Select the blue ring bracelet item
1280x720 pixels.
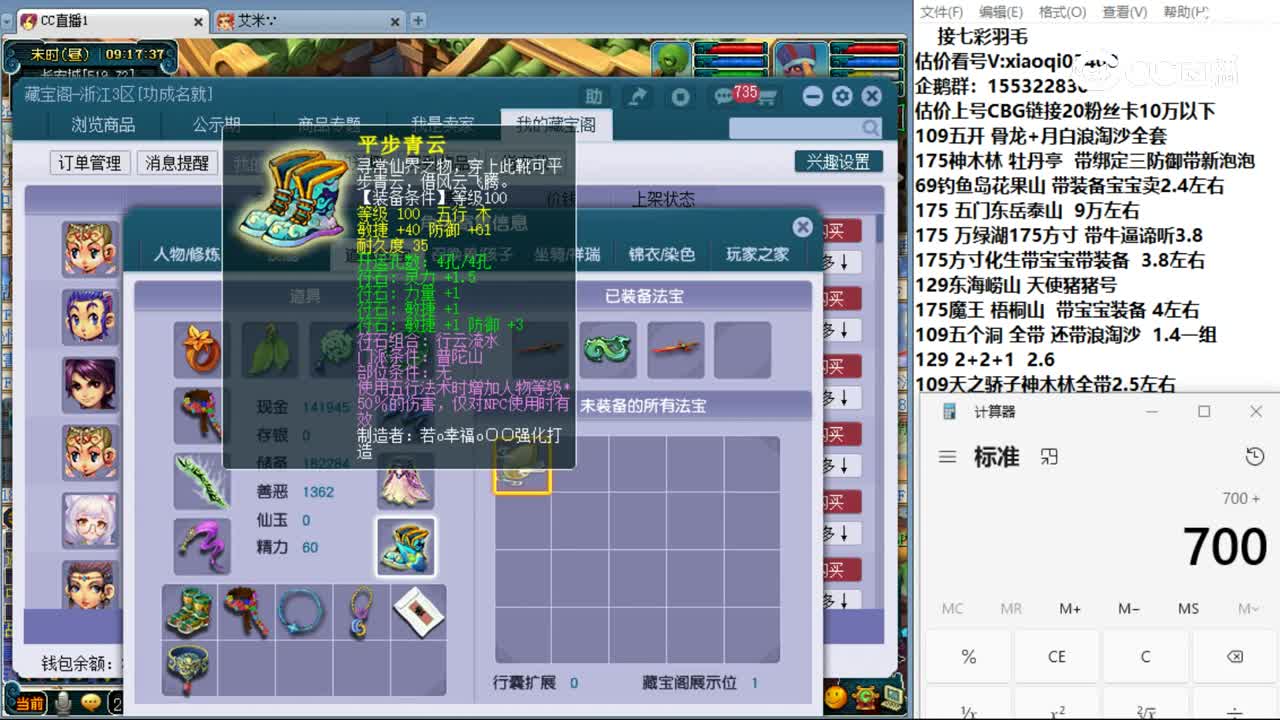click(x=301, y=612)
